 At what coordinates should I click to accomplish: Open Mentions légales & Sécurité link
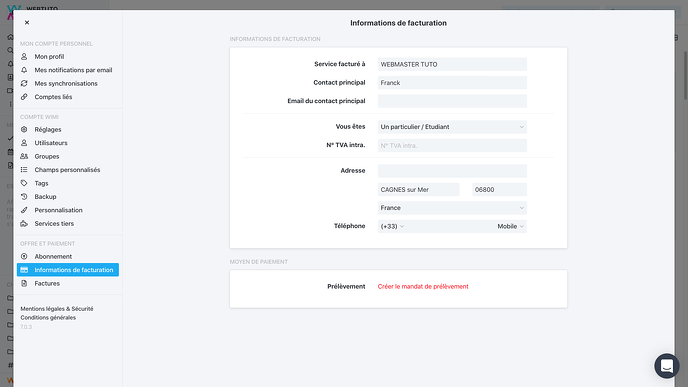[57, 309]
